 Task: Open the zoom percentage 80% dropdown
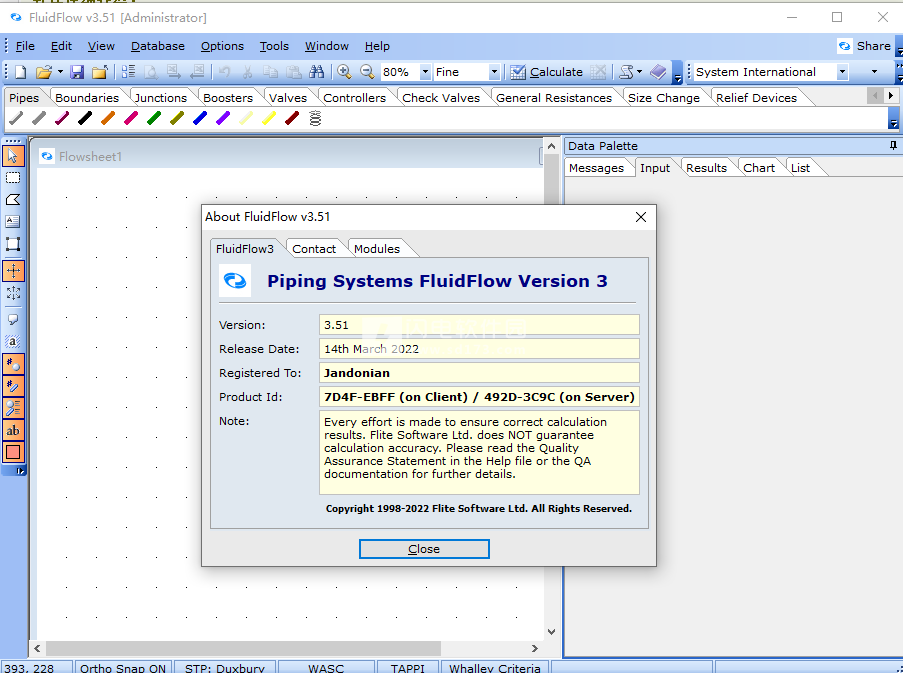tap(425, 72)
